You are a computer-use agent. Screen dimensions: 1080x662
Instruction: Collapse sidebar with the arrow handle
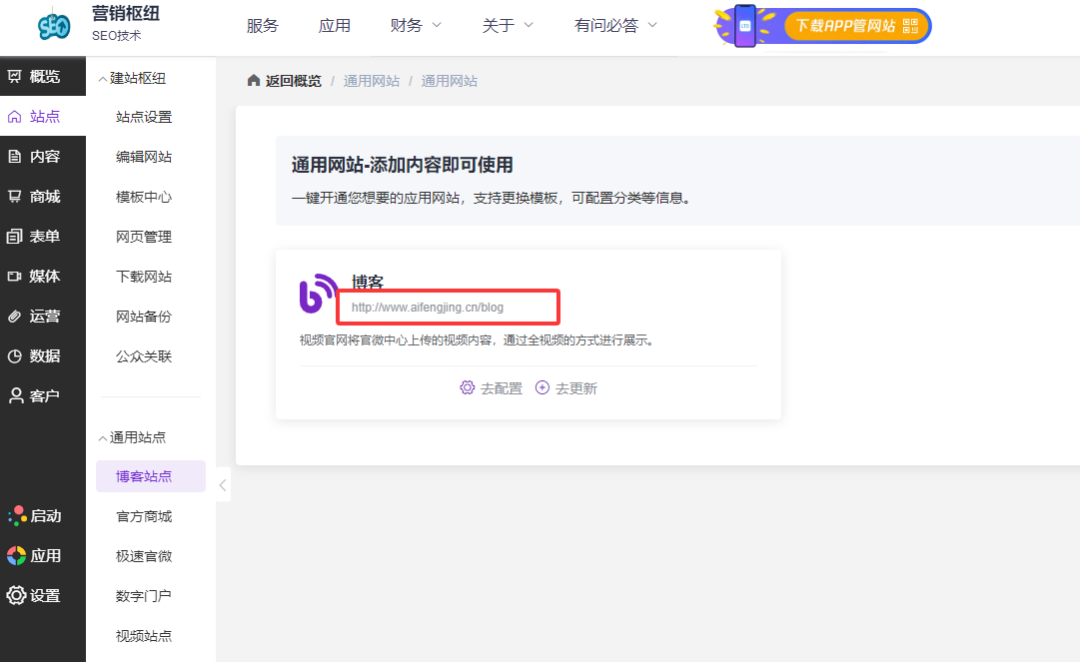point(222,485)
